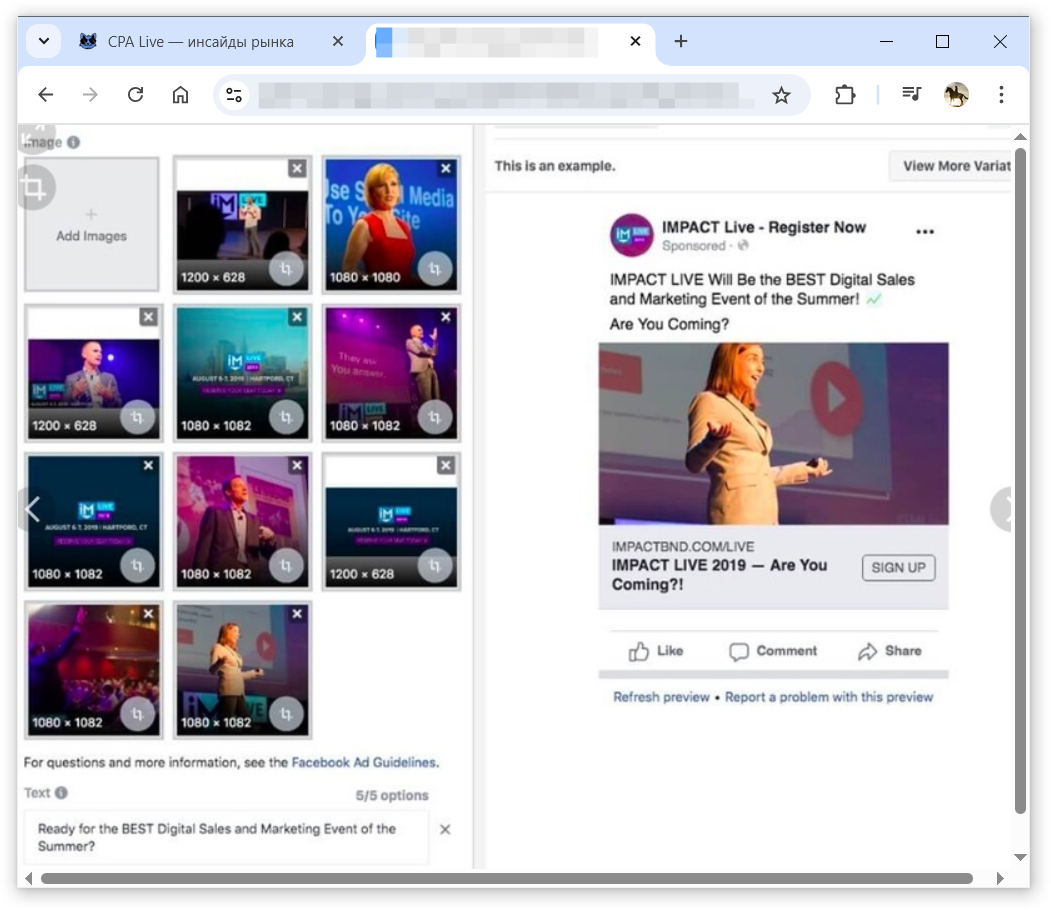Remove the beige blazer woman thumbnail image
This screenshot has width=1051, height=910.
(297, 614)
